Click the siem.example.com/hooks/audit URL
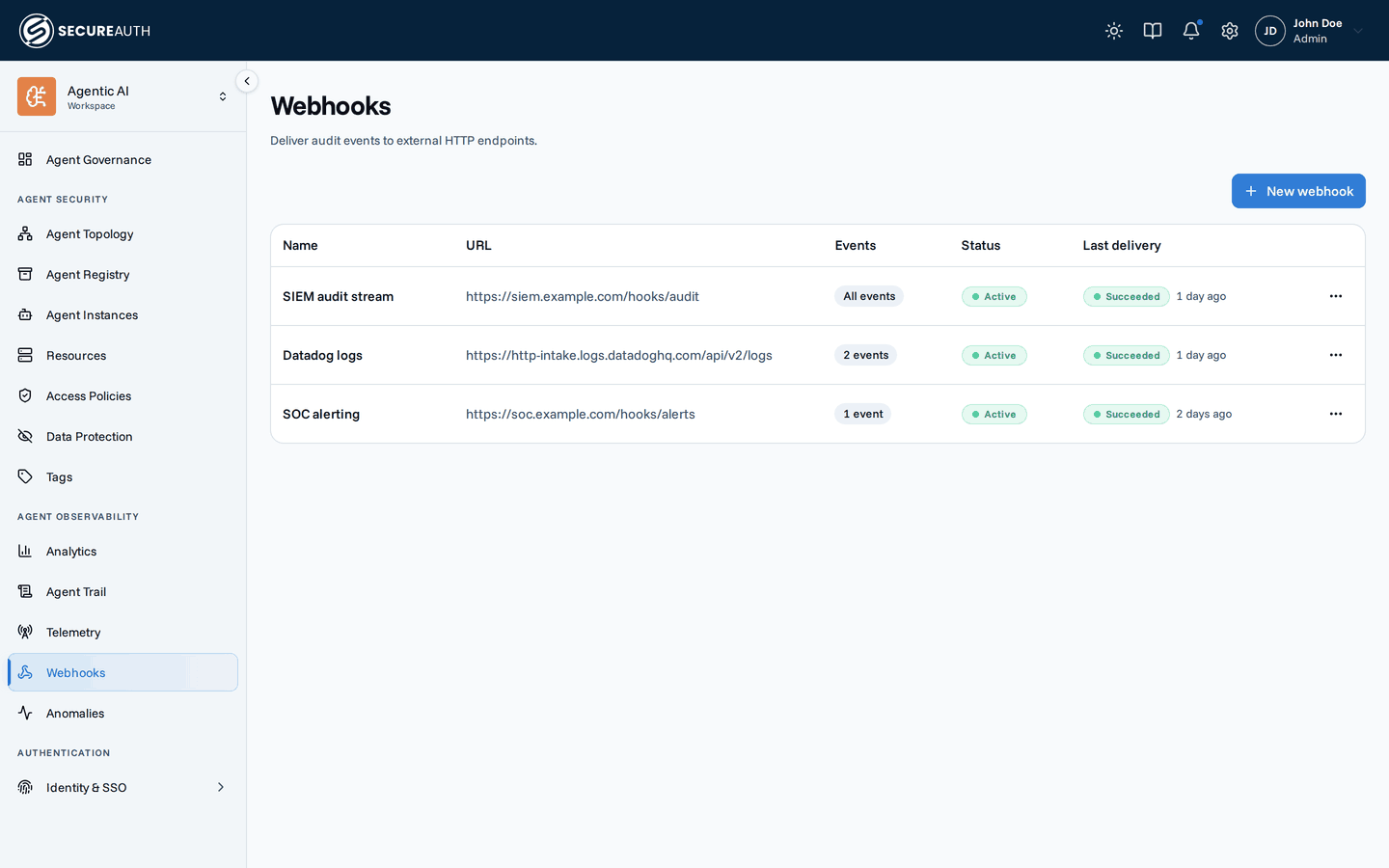Screen dimensions: 1389x868 point(583,296)
